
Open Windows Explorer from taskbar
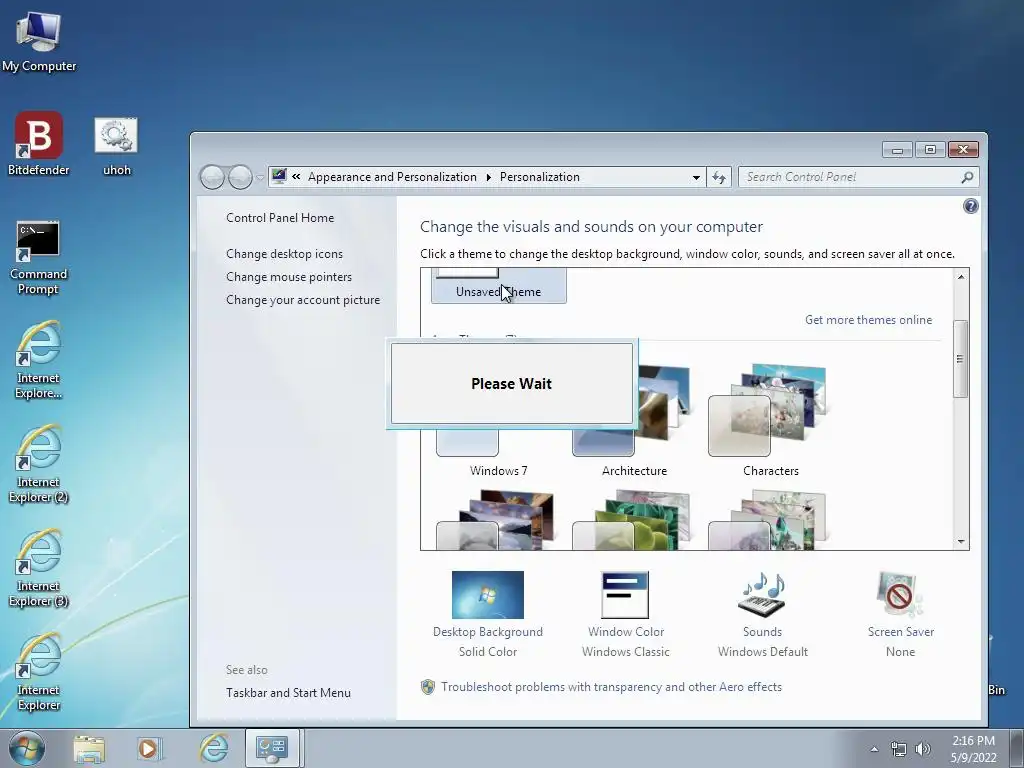[89, 748]
